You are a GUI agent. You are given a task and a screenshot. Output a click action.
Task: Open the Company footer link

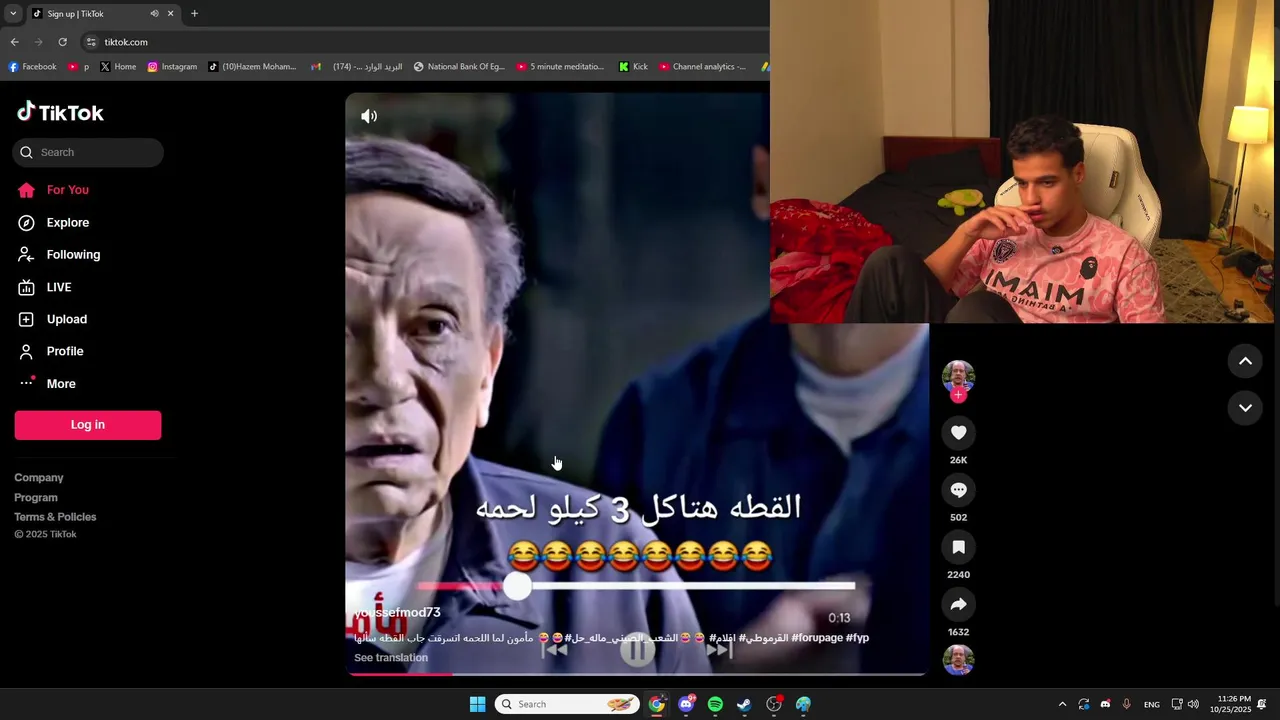point(39,478)
